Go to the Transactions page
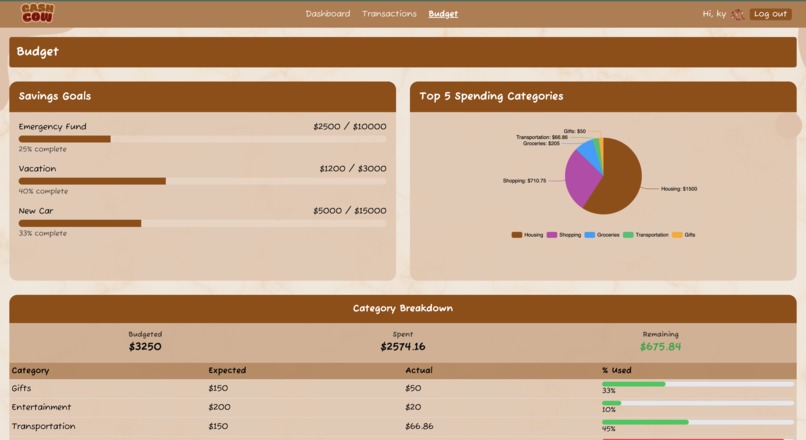Viewport: 806px width, 440px height. 389,14
